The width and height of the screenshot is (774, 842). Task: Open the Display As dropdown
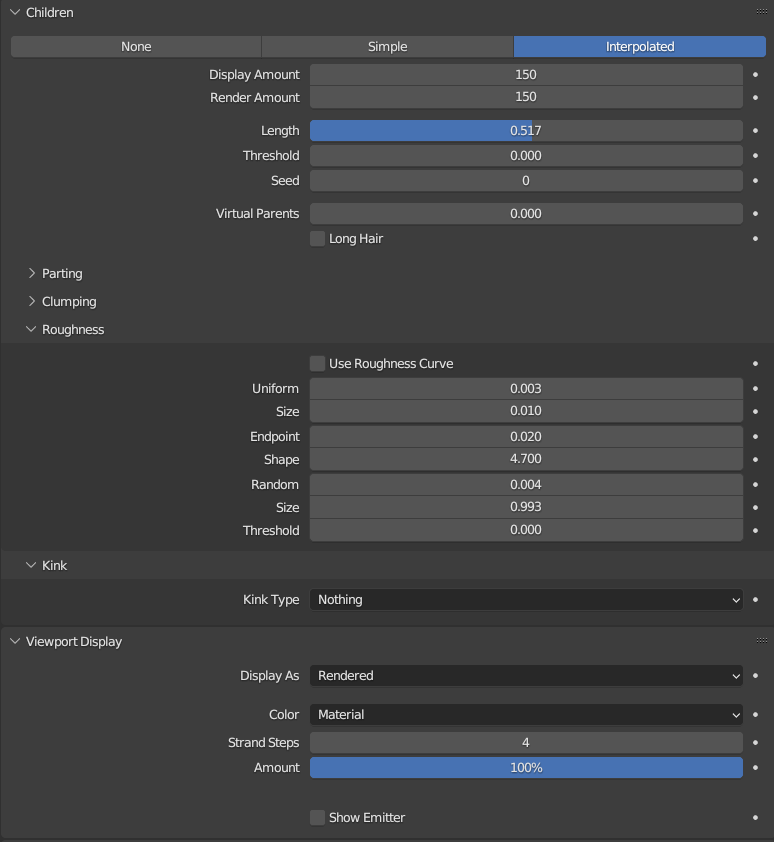point(526,676)
